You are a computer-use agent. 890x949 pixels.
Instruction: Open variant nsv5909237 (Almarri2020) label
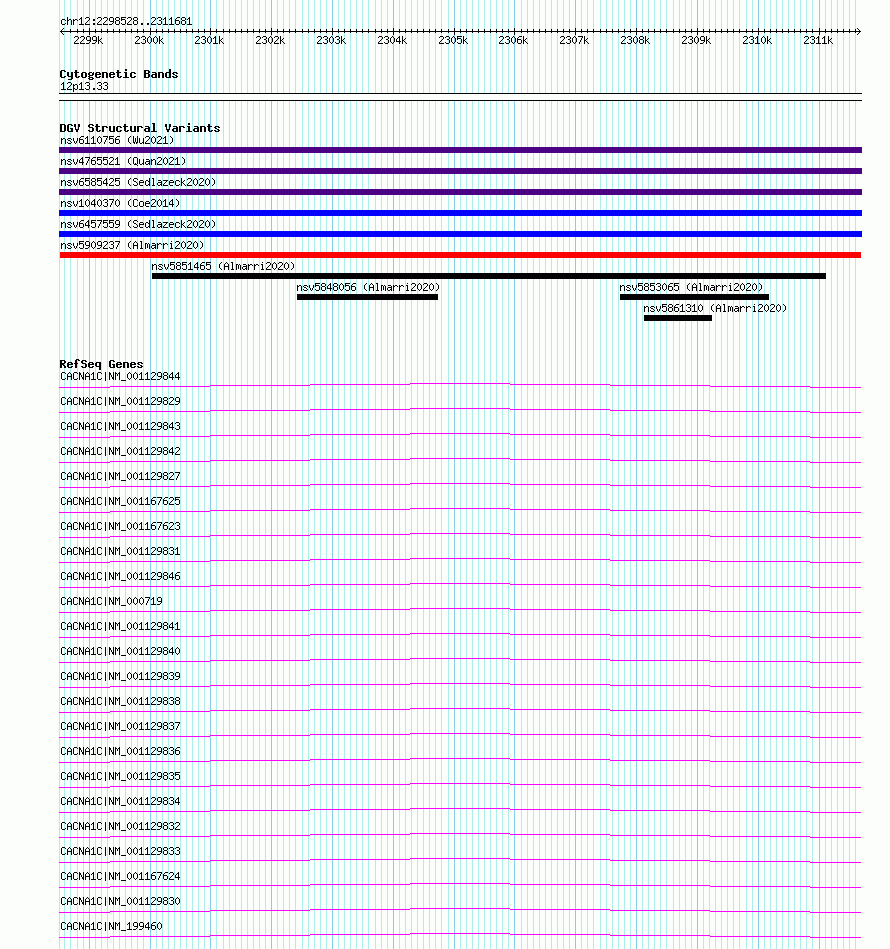[x=132, y=245]
